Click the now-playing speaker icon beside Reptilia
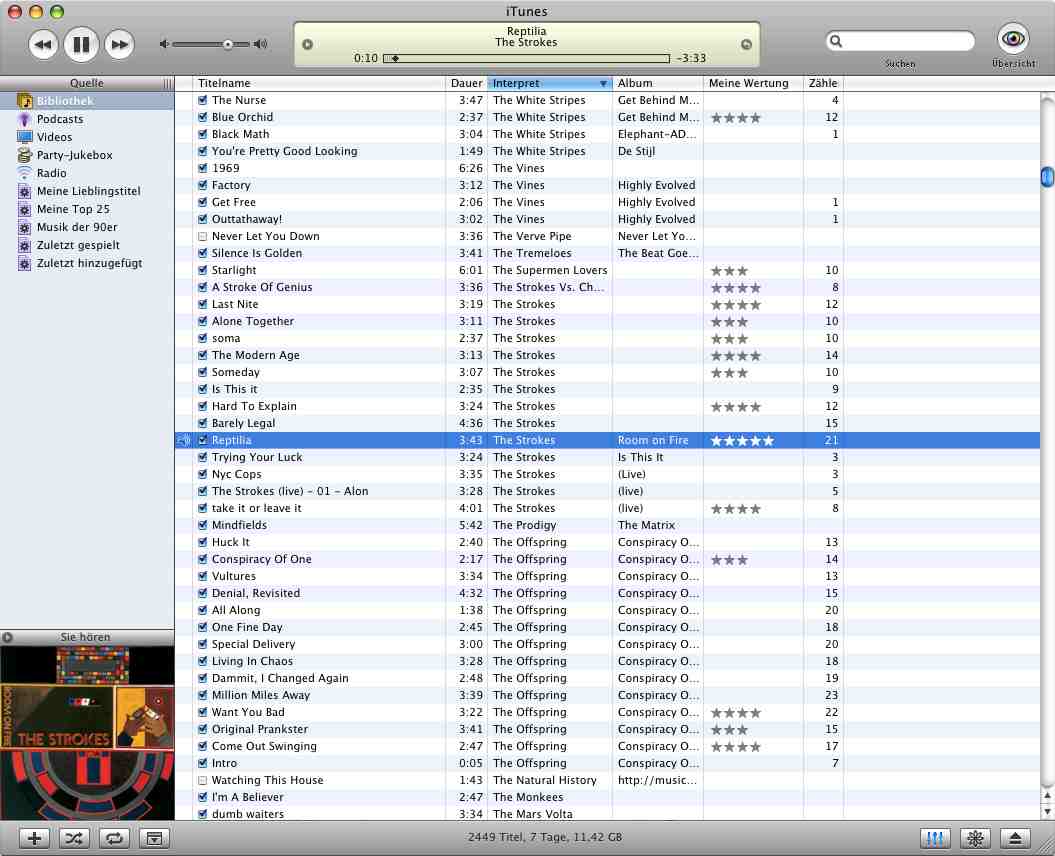Viewport: 1055px width, 856px height. (184, 441)
